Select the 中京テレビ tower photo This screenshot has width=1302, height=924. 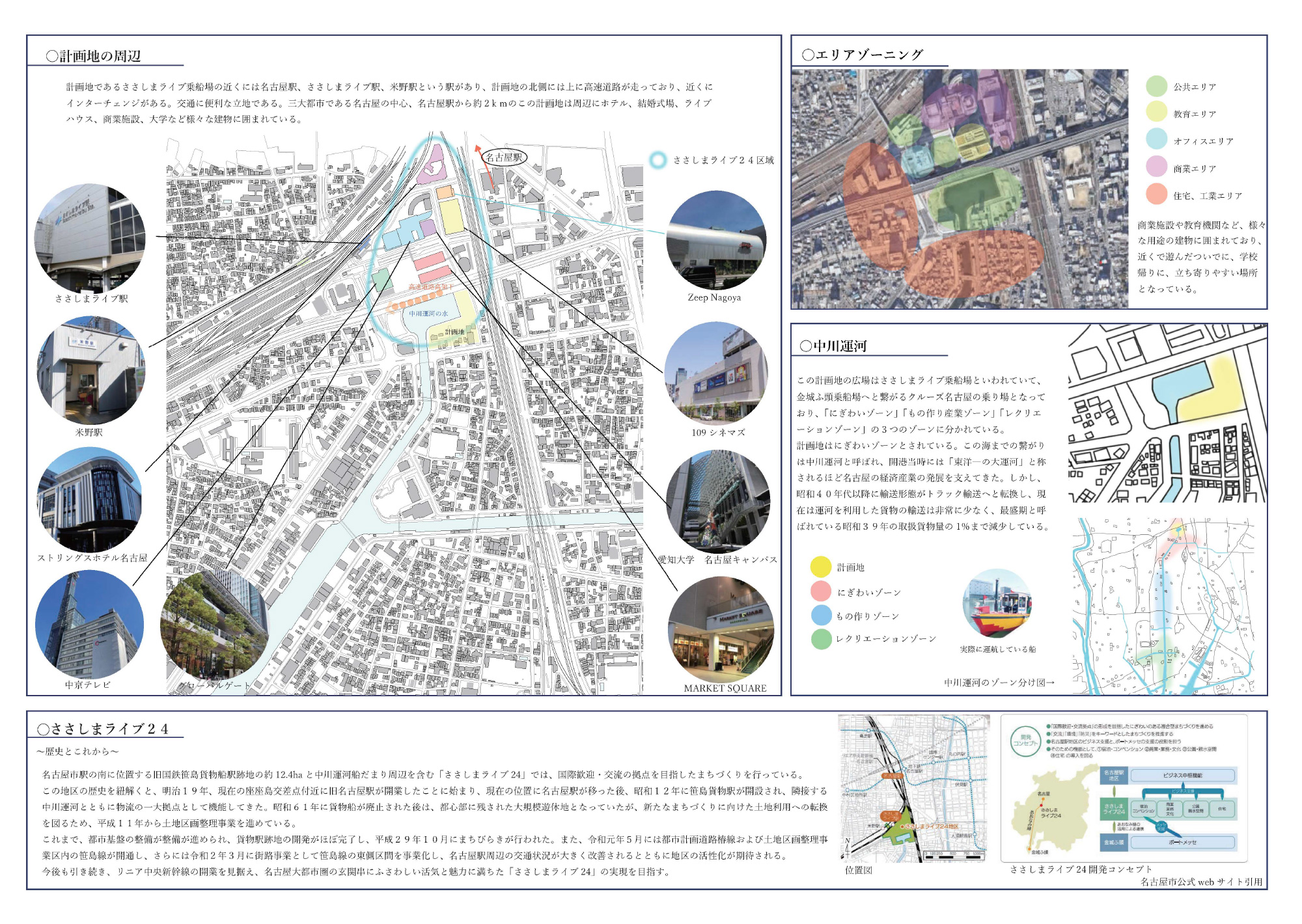tap(89, 625)
